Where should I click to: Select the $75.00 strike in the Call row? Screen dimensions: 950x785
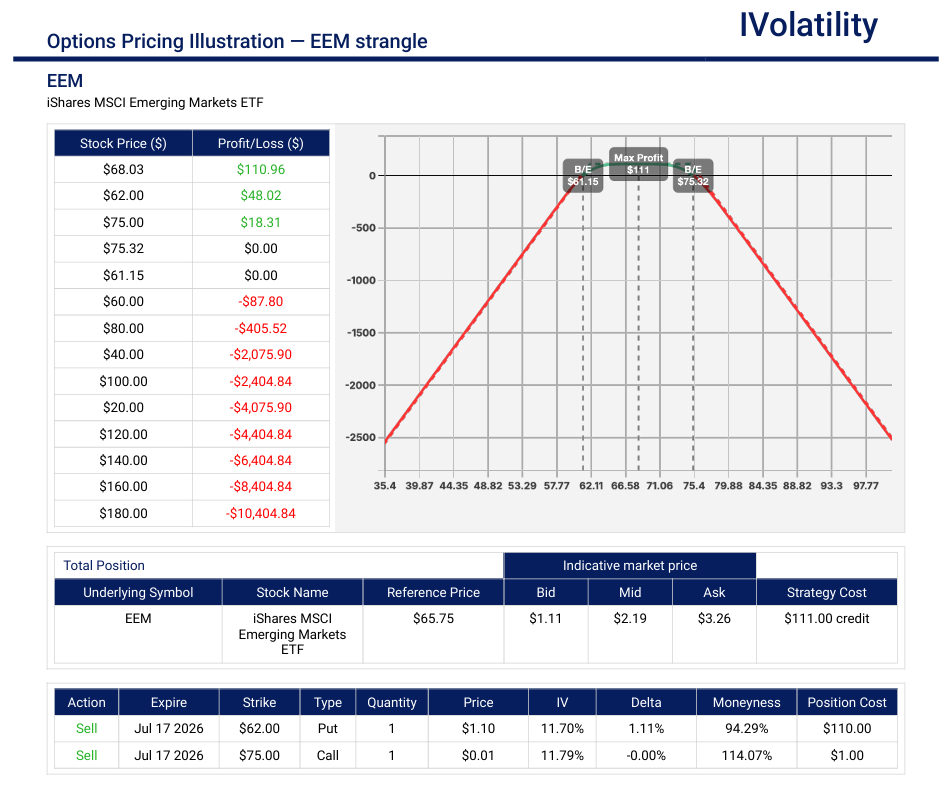click(x=259, y=755)
